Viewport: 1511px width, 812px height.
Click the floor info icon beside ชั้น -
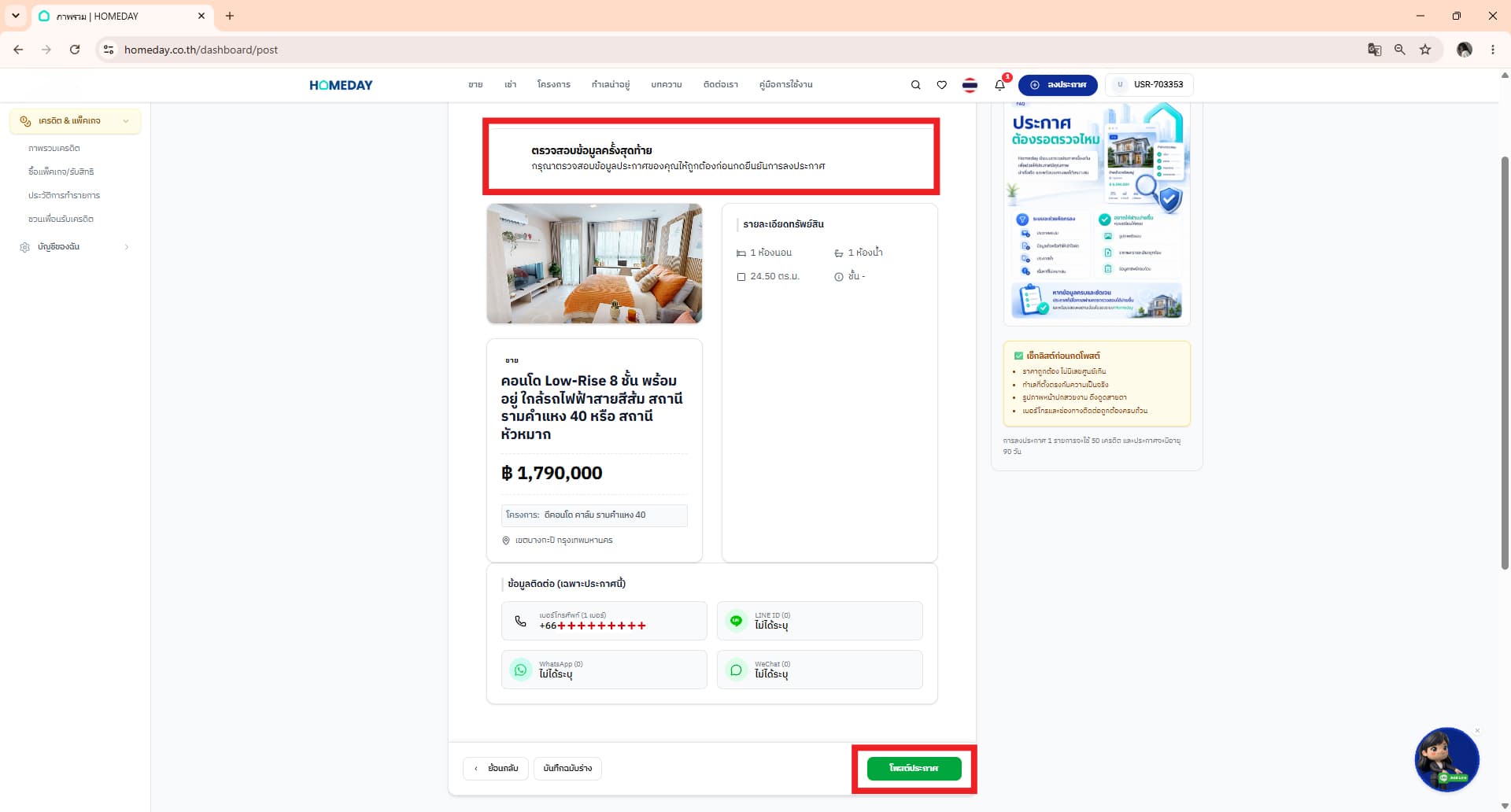pos(839,277)
